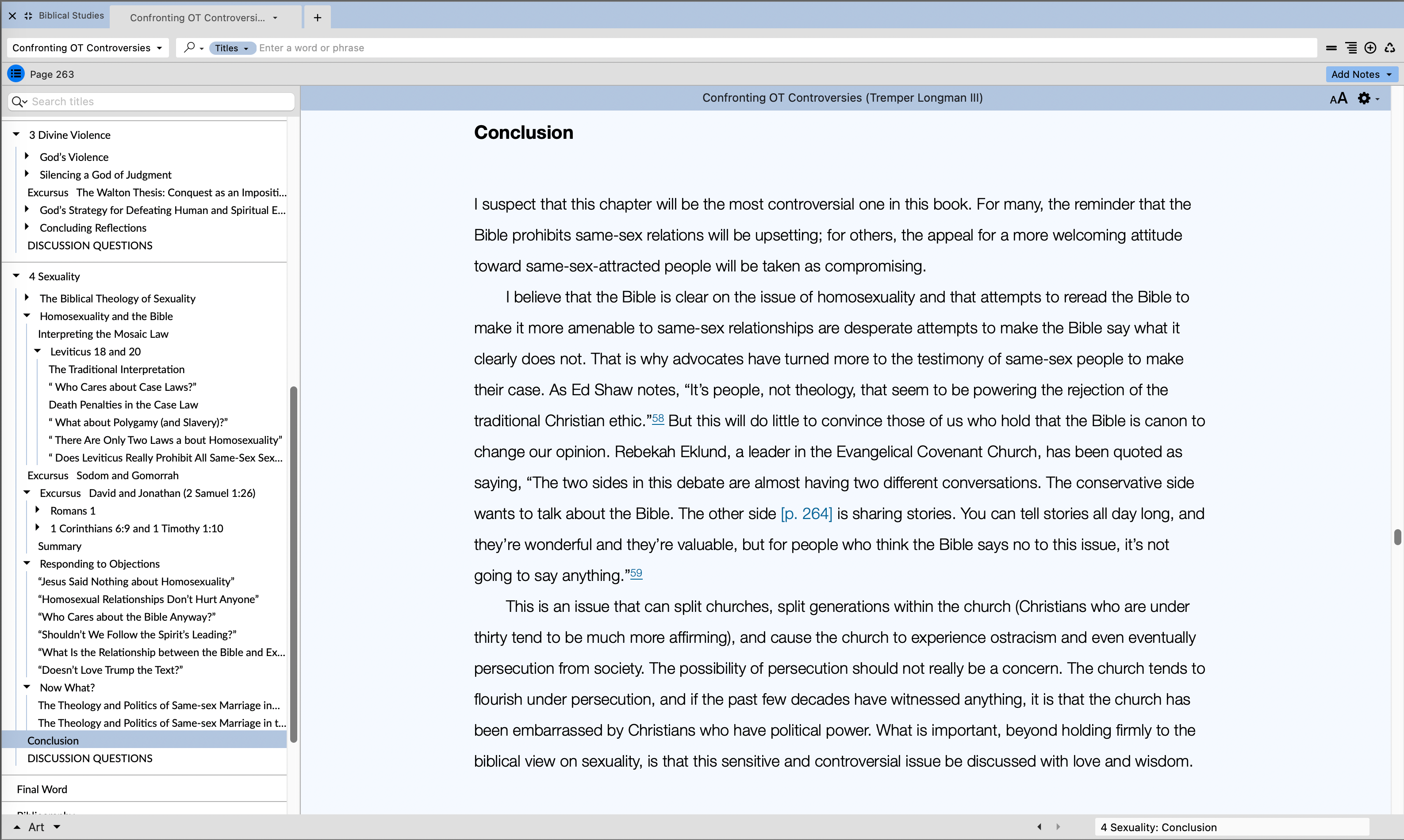Expand God's Strategy for Defeating Human entry

(27, 209)
